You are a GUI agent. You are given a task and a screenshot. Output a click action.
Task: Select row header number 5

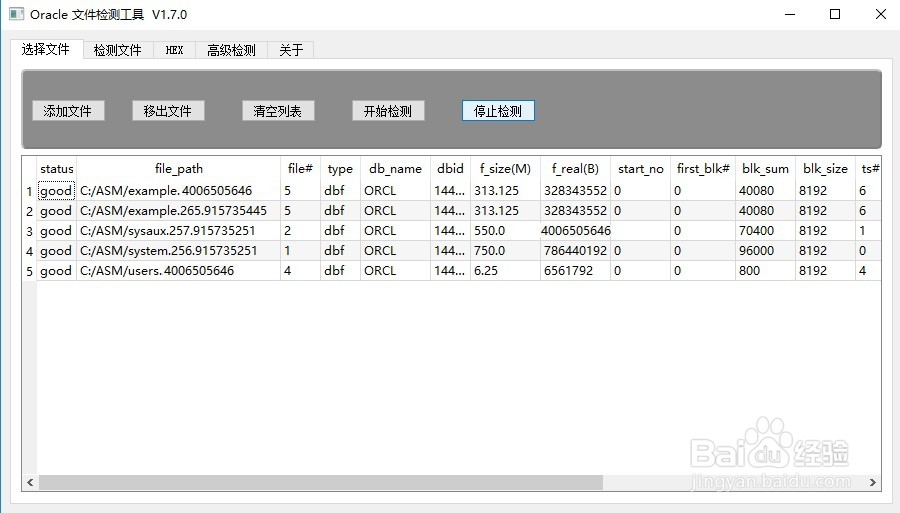29,271
